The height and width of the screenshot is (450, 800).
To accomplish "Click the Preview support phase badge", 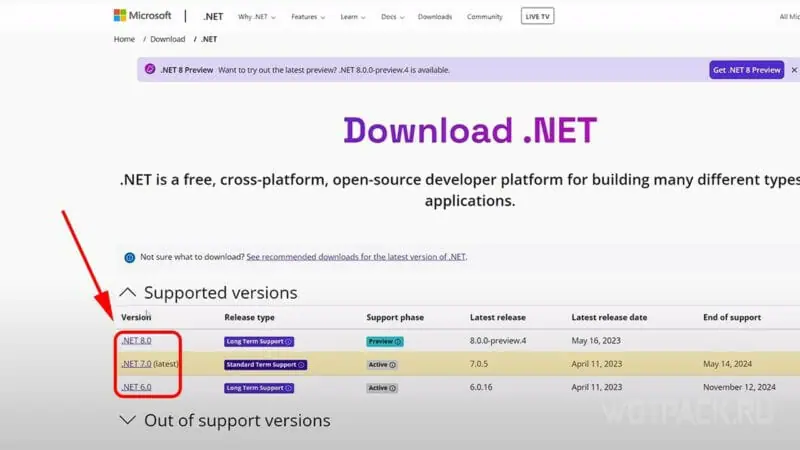I will (x=385, y=341).
